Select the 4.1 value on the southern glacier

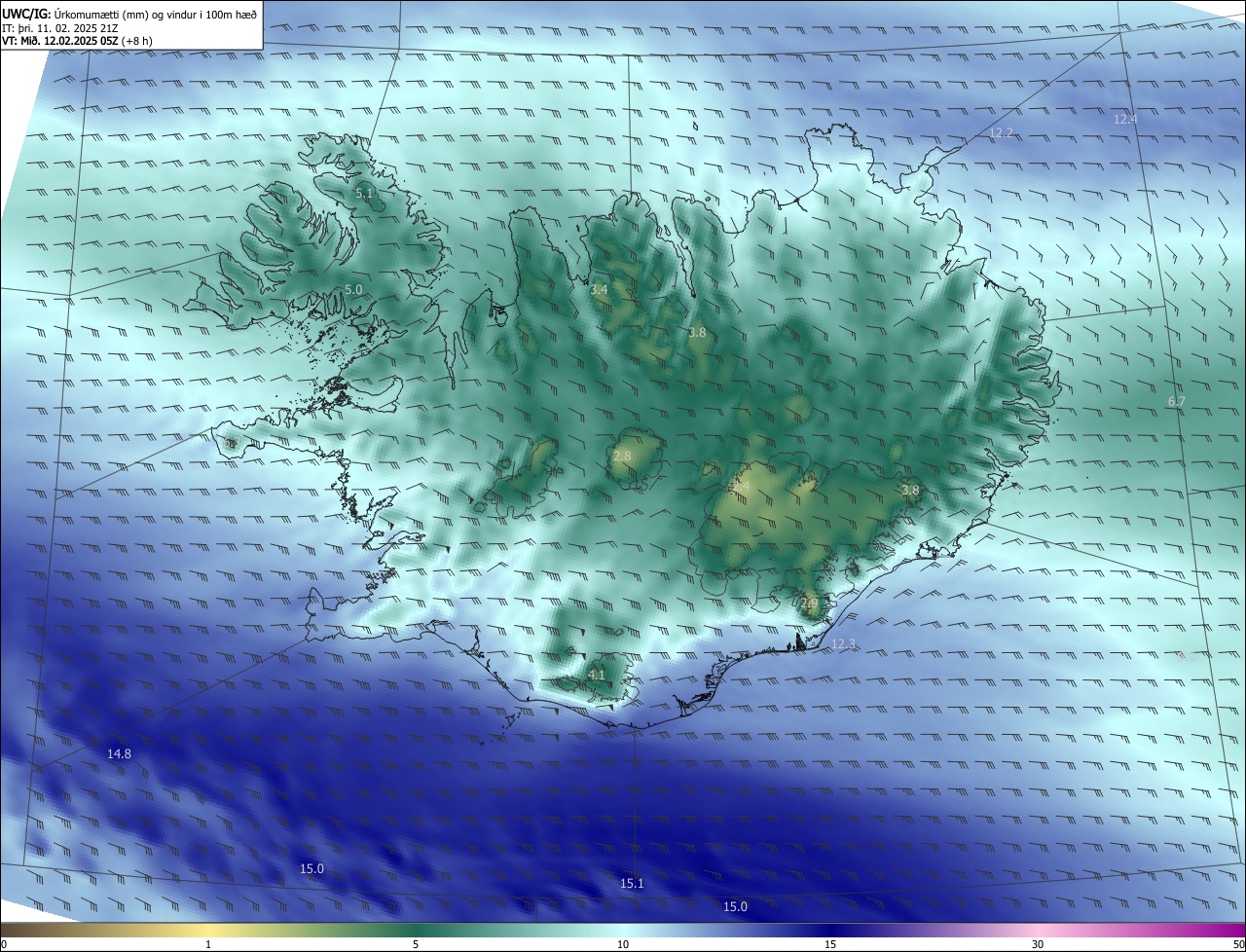point(597,675)
